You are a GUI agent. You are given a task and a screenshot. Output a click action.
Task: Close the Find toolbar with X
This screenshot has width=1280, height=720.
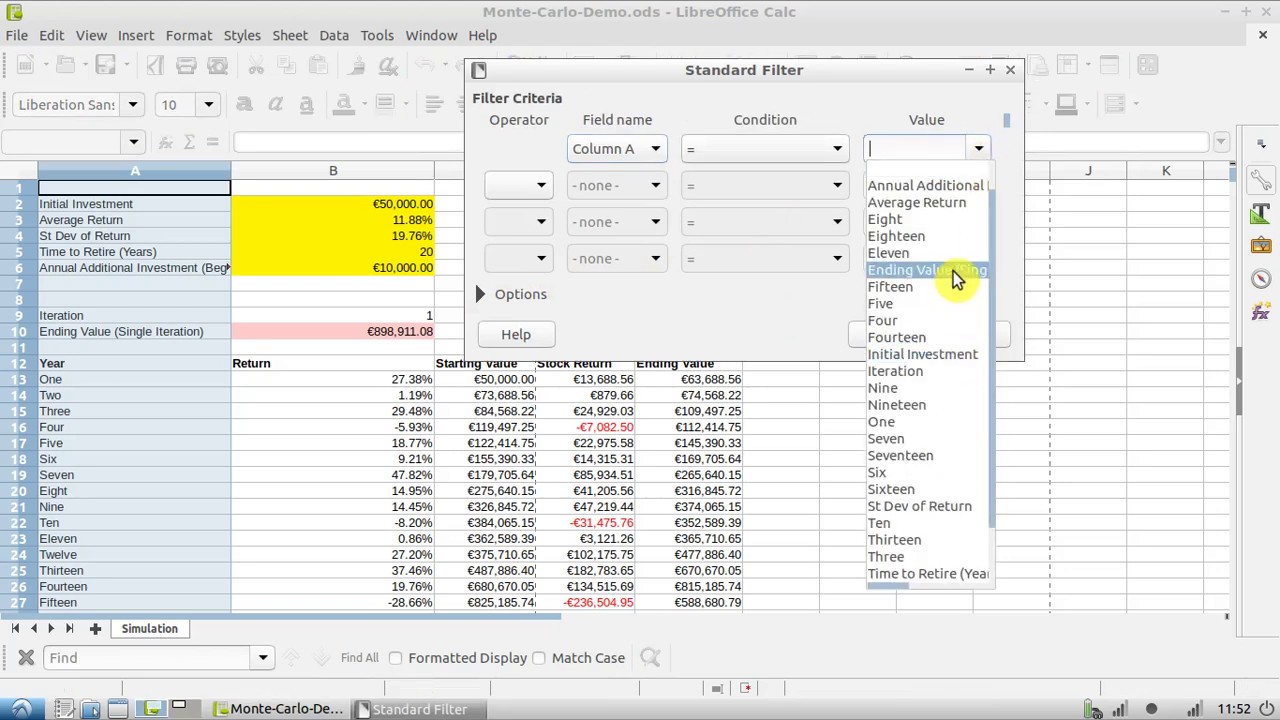point(26,657)
